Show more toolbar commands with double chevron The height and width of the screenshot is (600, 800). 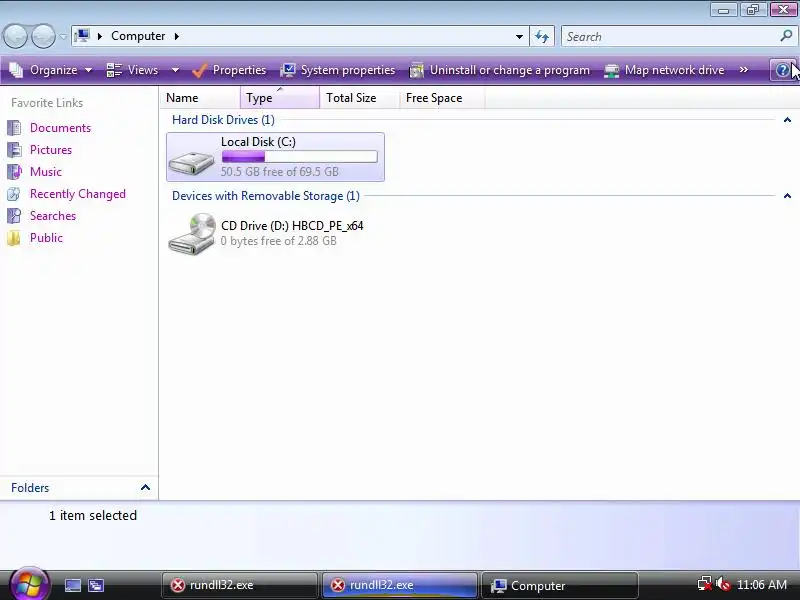point(744,70)
